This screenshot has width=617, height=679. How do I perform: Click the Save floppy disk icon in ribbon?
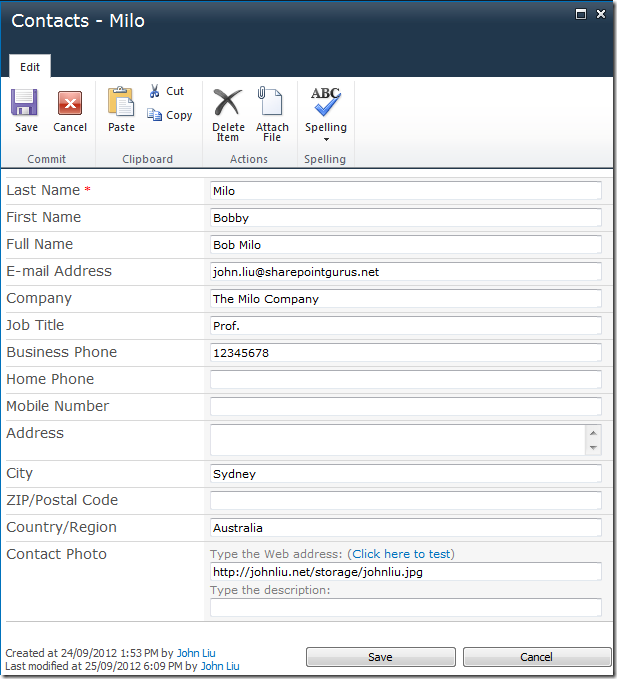click(26, 103)
